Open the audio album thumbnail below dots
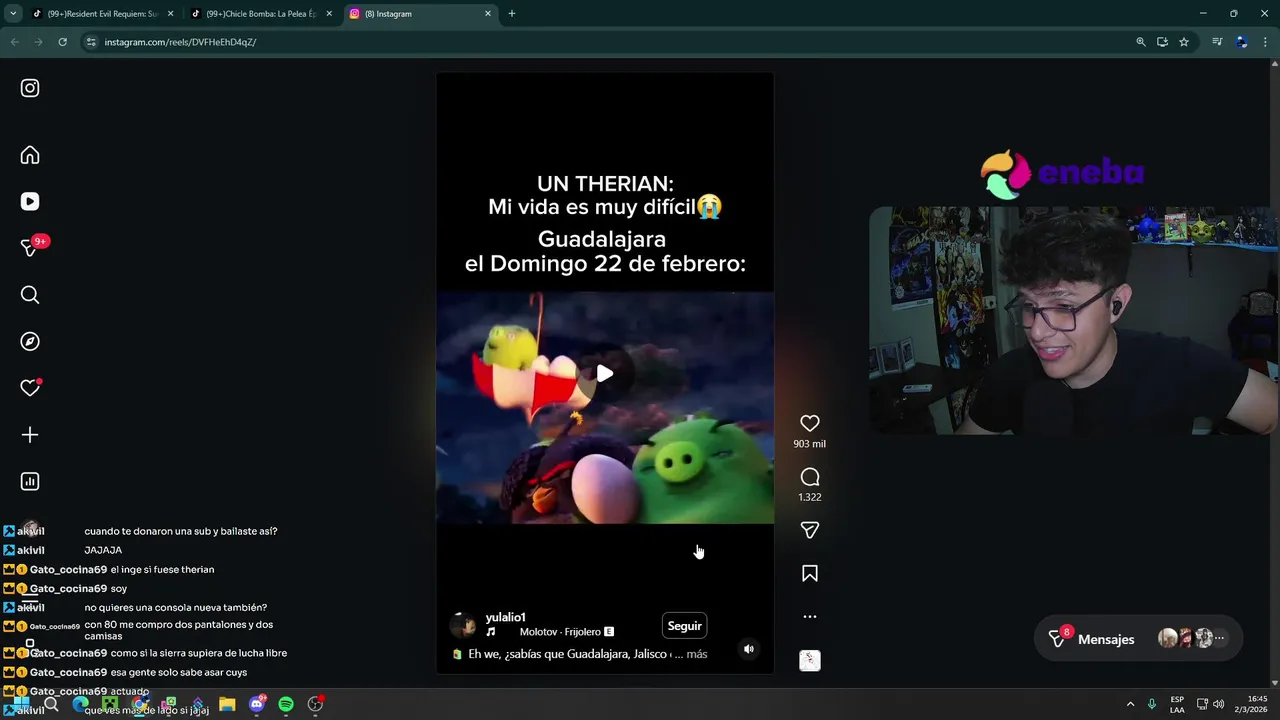 click(x=810, y=660)
